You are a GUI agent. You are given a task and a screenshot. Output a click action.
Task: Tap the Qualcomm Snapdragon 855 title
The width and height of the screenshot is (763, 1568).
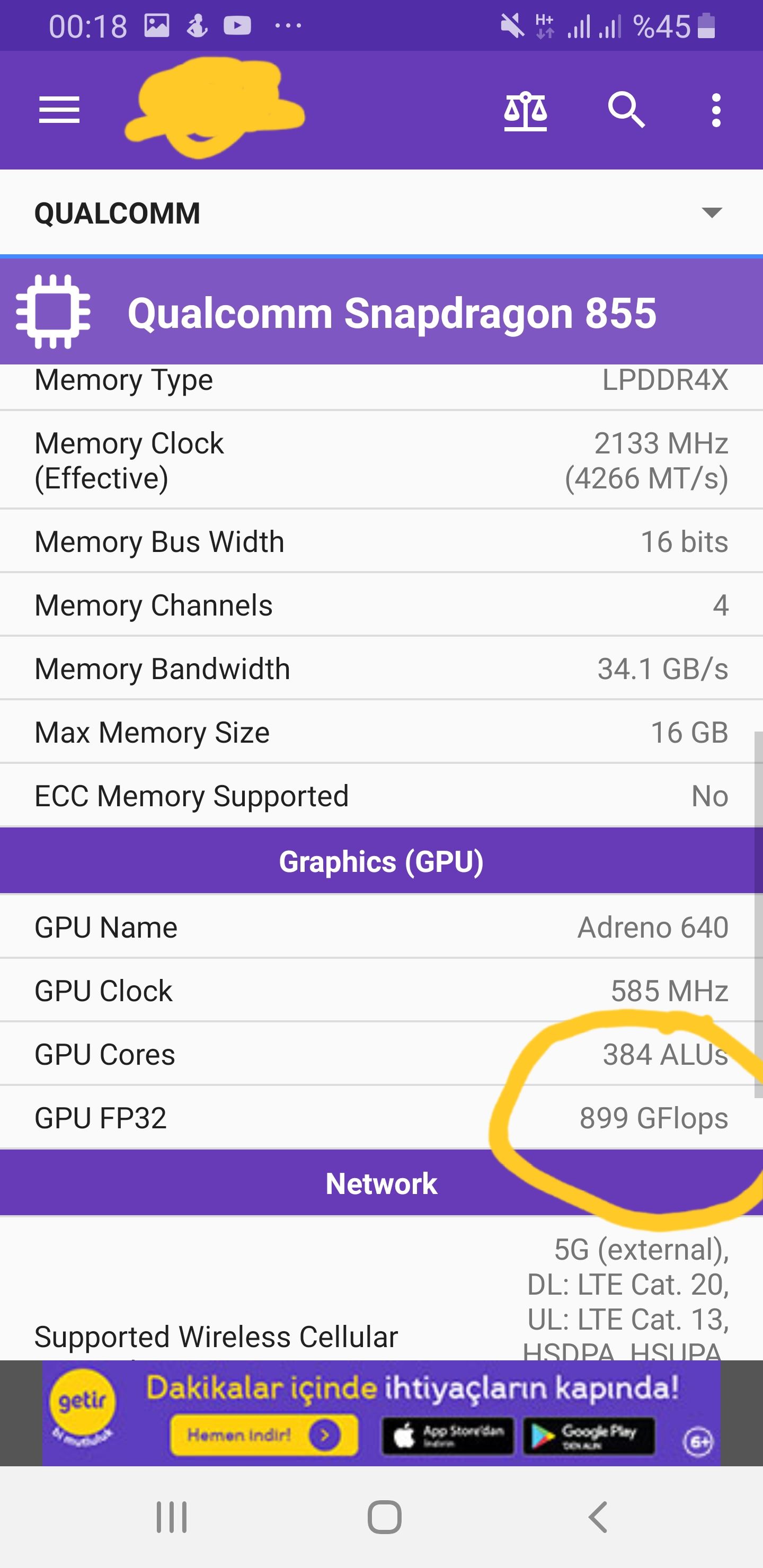[x=392, y=313]
